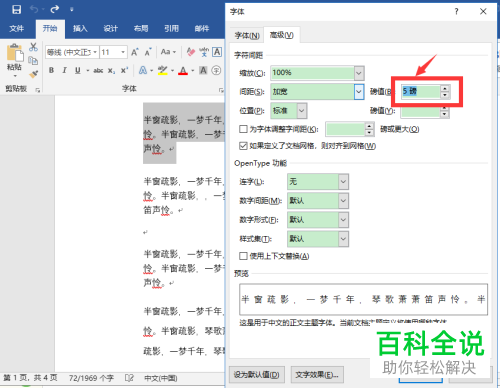Uncheck 如果定义了文档网格 checkbox
The image size is (500, 388).
243,146
